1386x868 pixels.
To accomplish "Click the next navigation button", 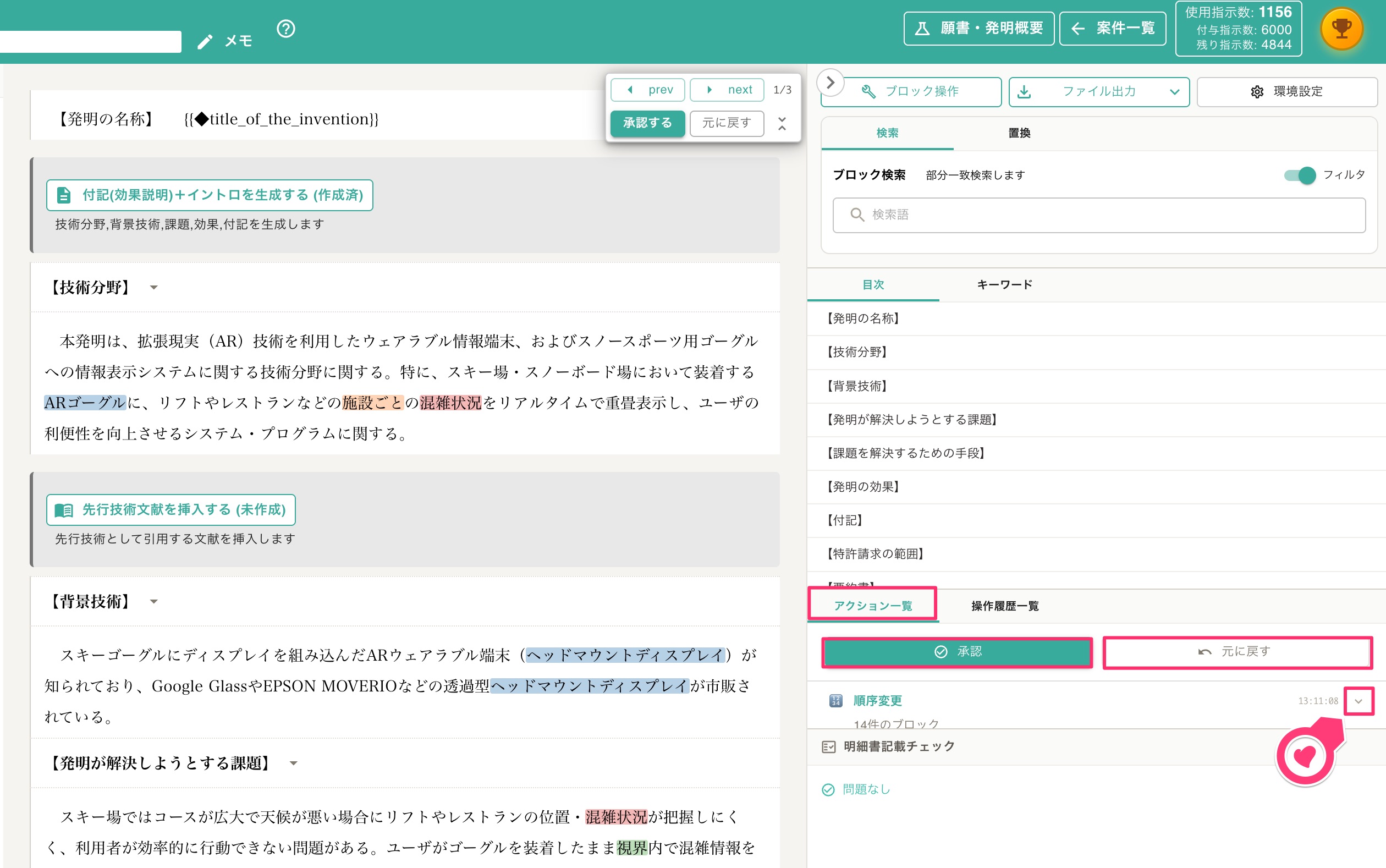I will pyautogui.click(x=727, y=90).
